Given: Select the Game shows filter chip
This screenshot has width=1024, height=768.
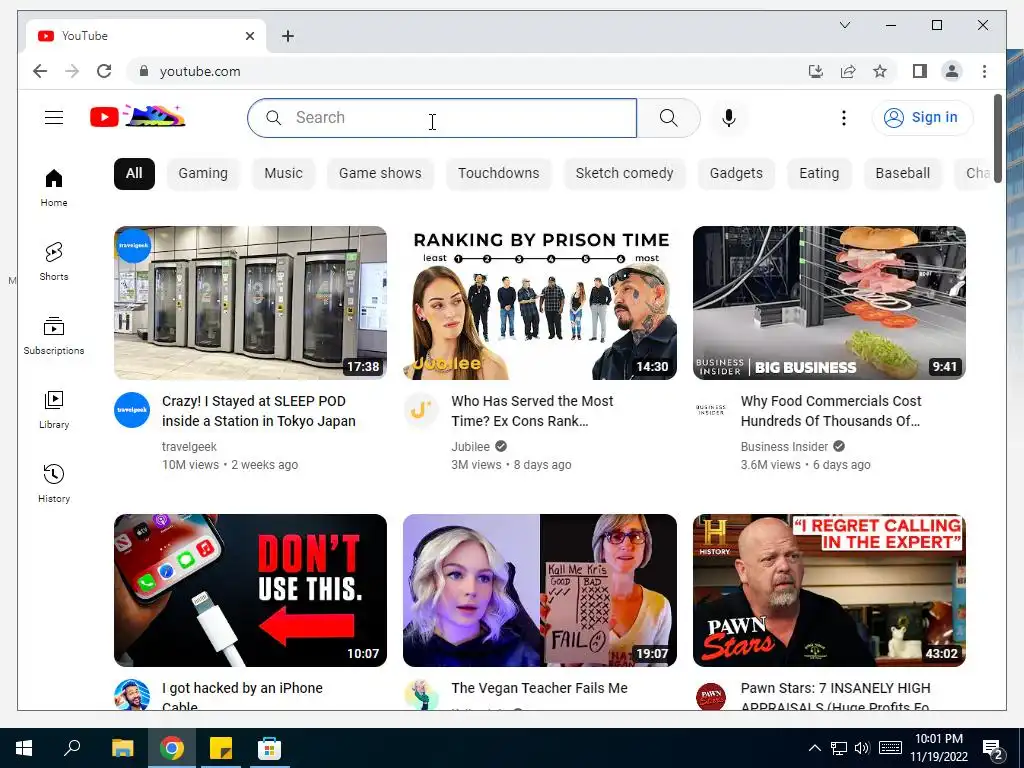Looking at the screenshot, I should [x=380, y=174].
